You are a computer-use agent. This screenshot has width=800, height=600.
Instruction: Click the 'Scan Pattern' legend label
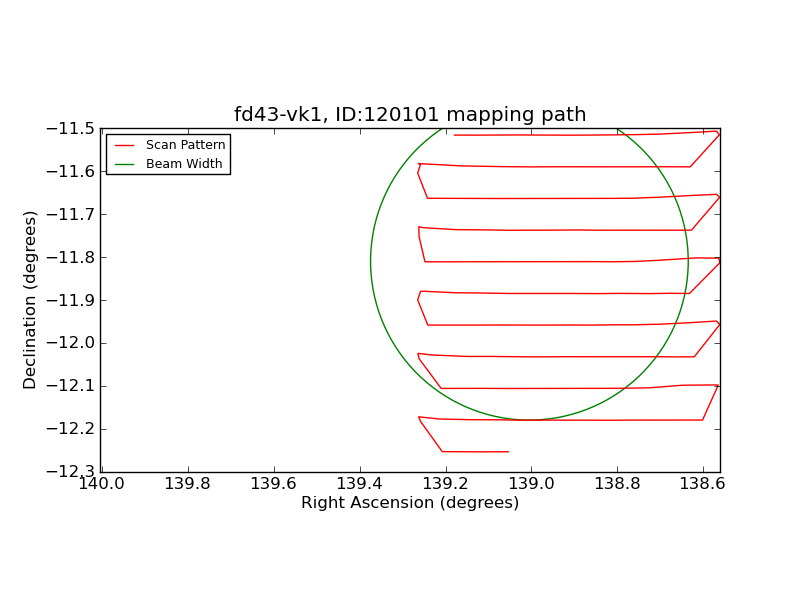click(186, 145)
